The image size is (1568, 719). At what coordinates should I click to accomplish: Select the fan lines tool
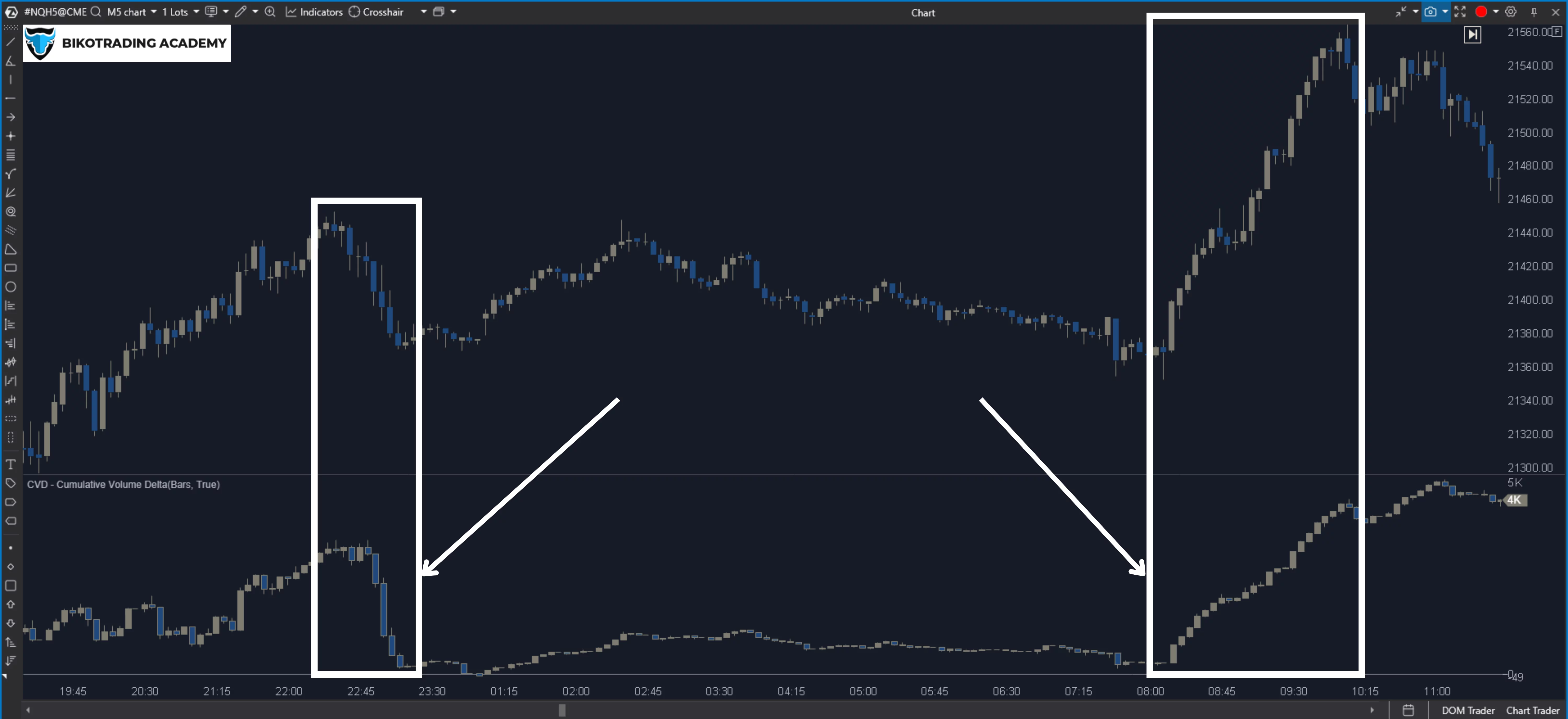(x=10, y=192)
